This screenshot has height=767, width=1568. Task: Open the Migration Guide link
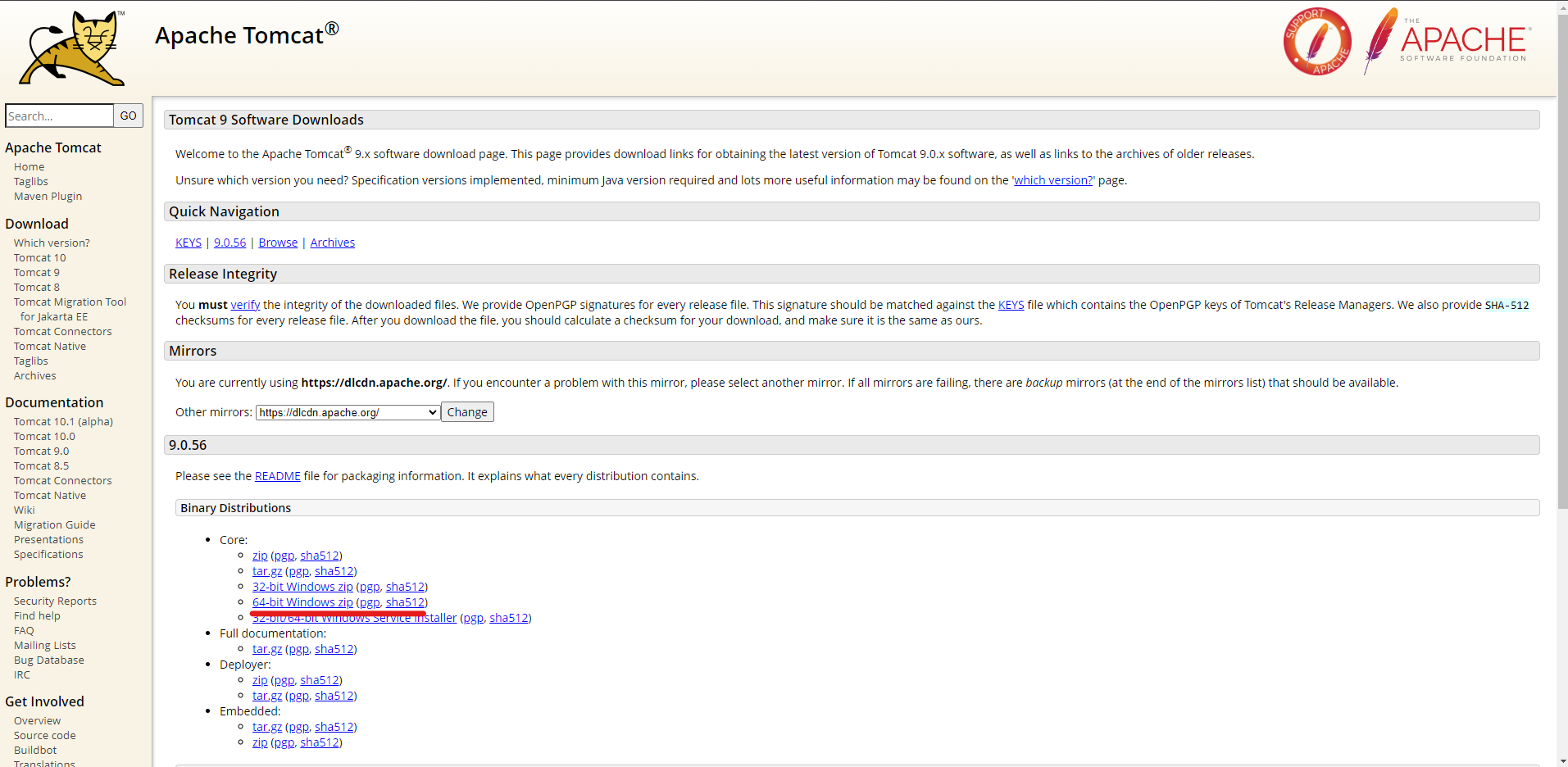click(55, 524)
